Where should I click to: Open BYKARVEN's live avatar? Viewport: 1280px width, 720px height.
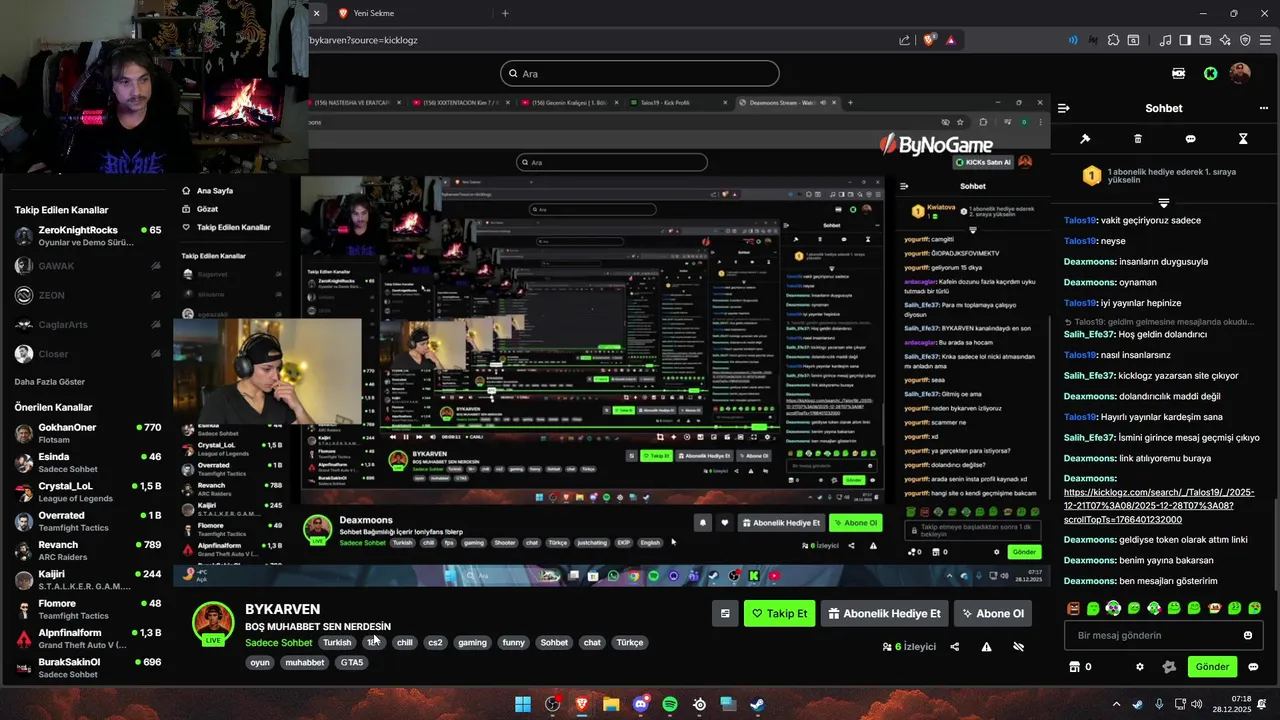click(x=213, y=624)
